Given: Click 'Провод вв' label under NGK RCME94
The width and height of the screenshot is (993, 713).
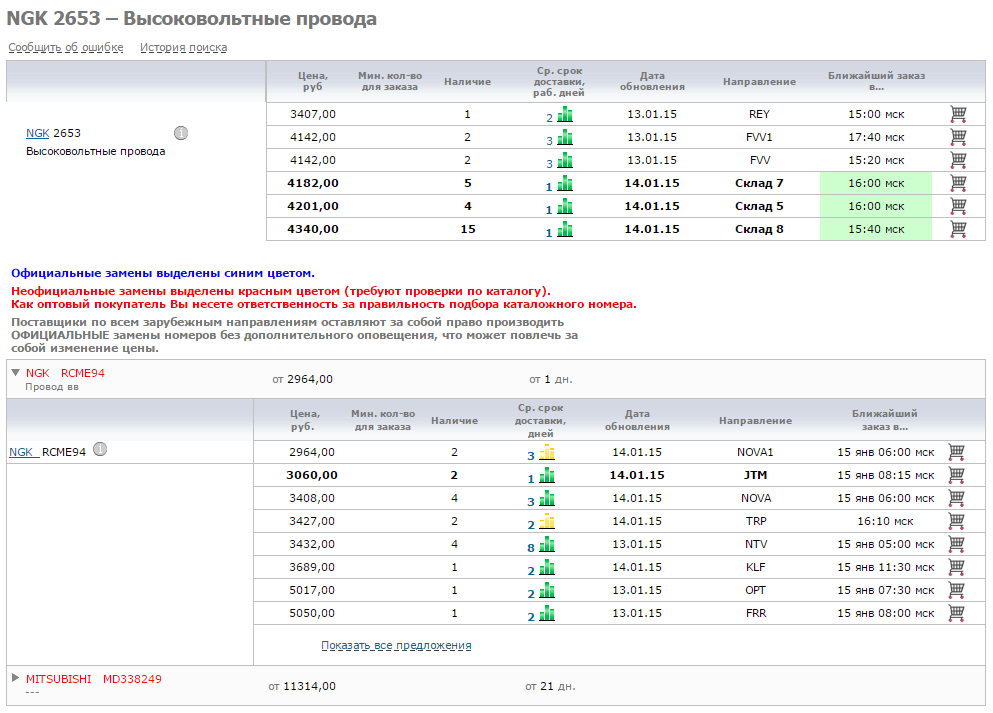Looking at the screenshot, I should tap(52, 386).
